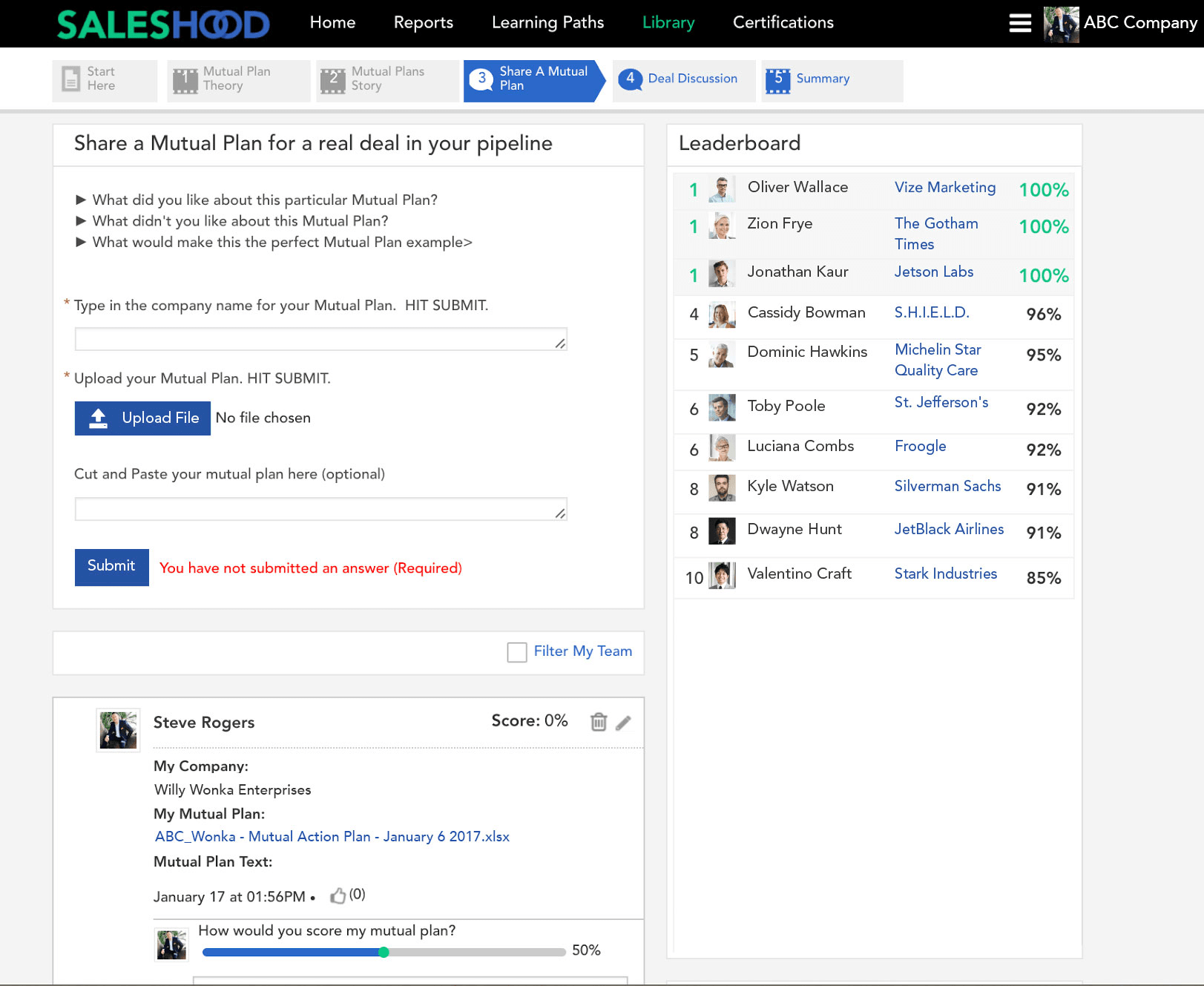Click the SalesHood logo
The height and width of the screenshot is (986, 1204).
click(x=163, y=24)
